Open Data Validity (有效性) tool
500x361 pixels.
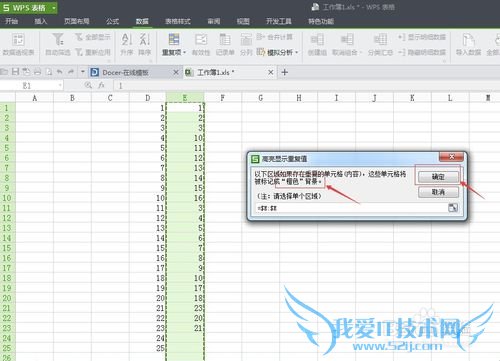[201, 44]
